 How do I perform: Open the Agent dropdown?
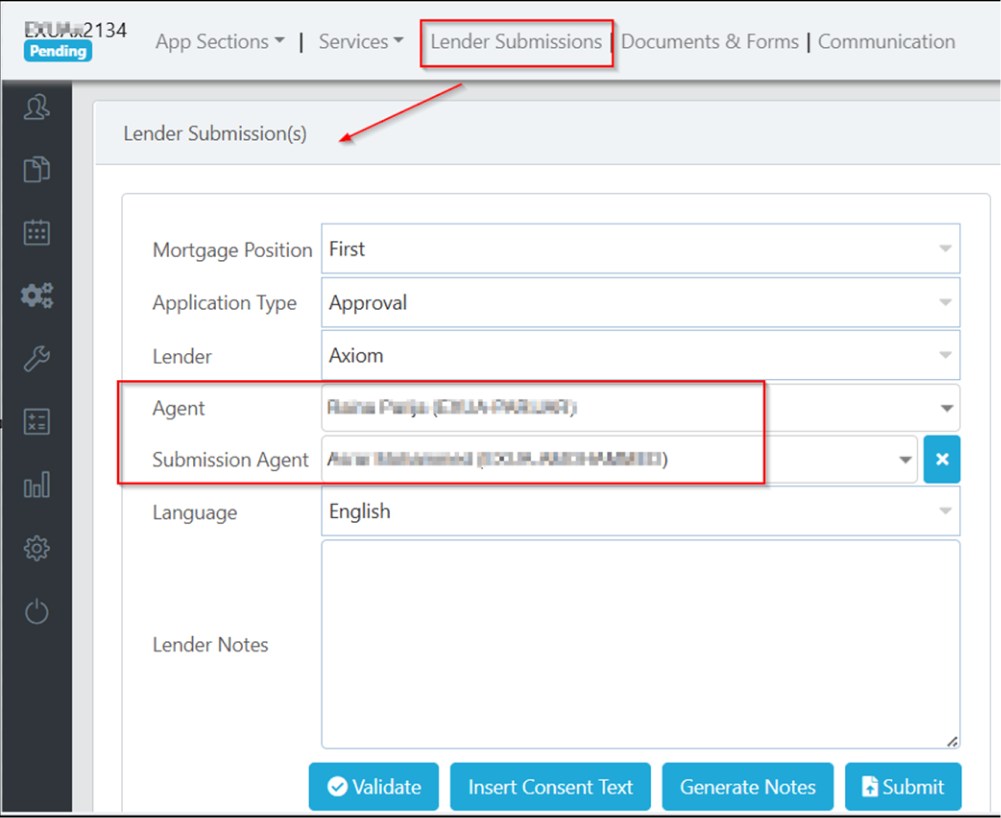(640, 408)
